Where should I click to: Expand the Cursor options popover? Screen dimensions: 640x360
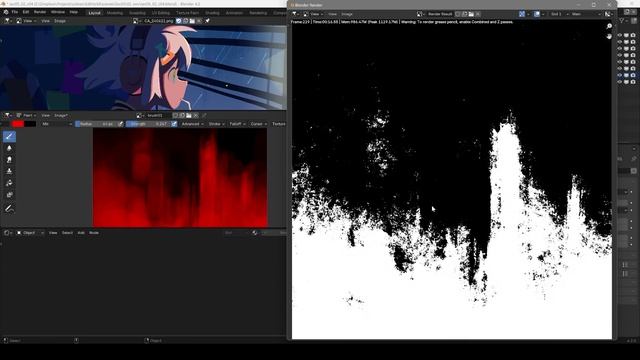[x=259, y=124]
